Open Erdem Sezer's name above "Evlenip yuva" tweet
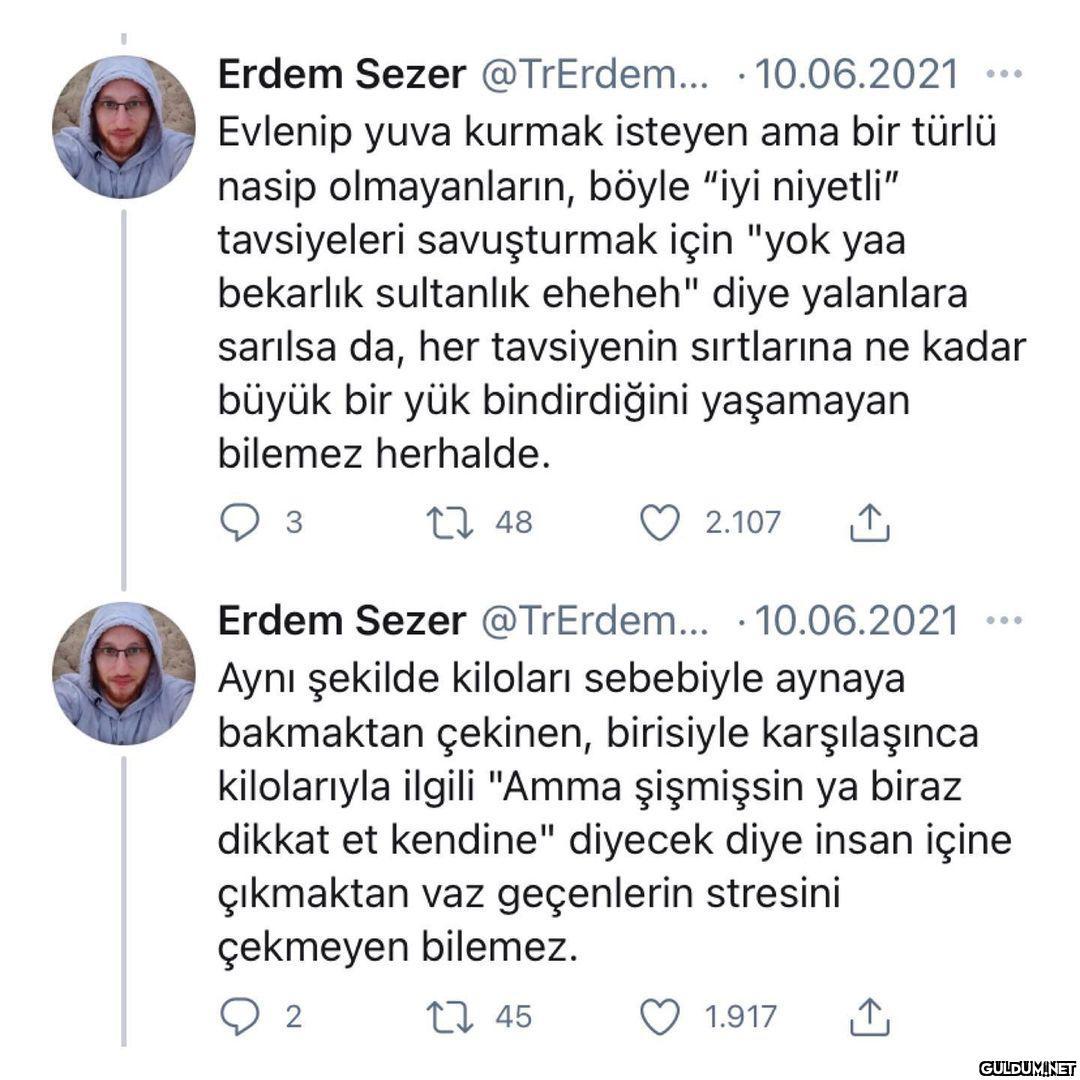 tap(342, 75)
